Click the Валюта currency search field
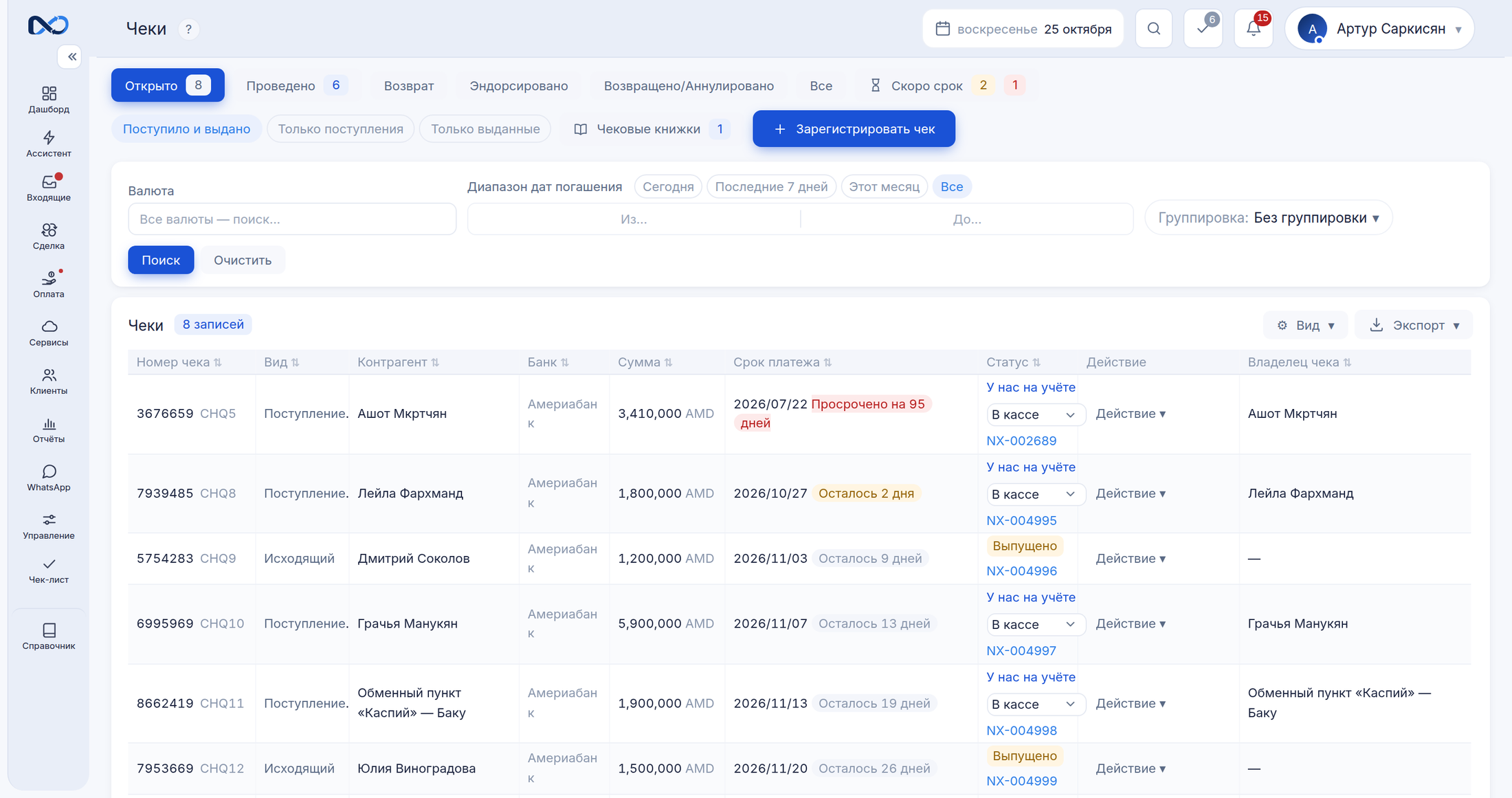 292,219
